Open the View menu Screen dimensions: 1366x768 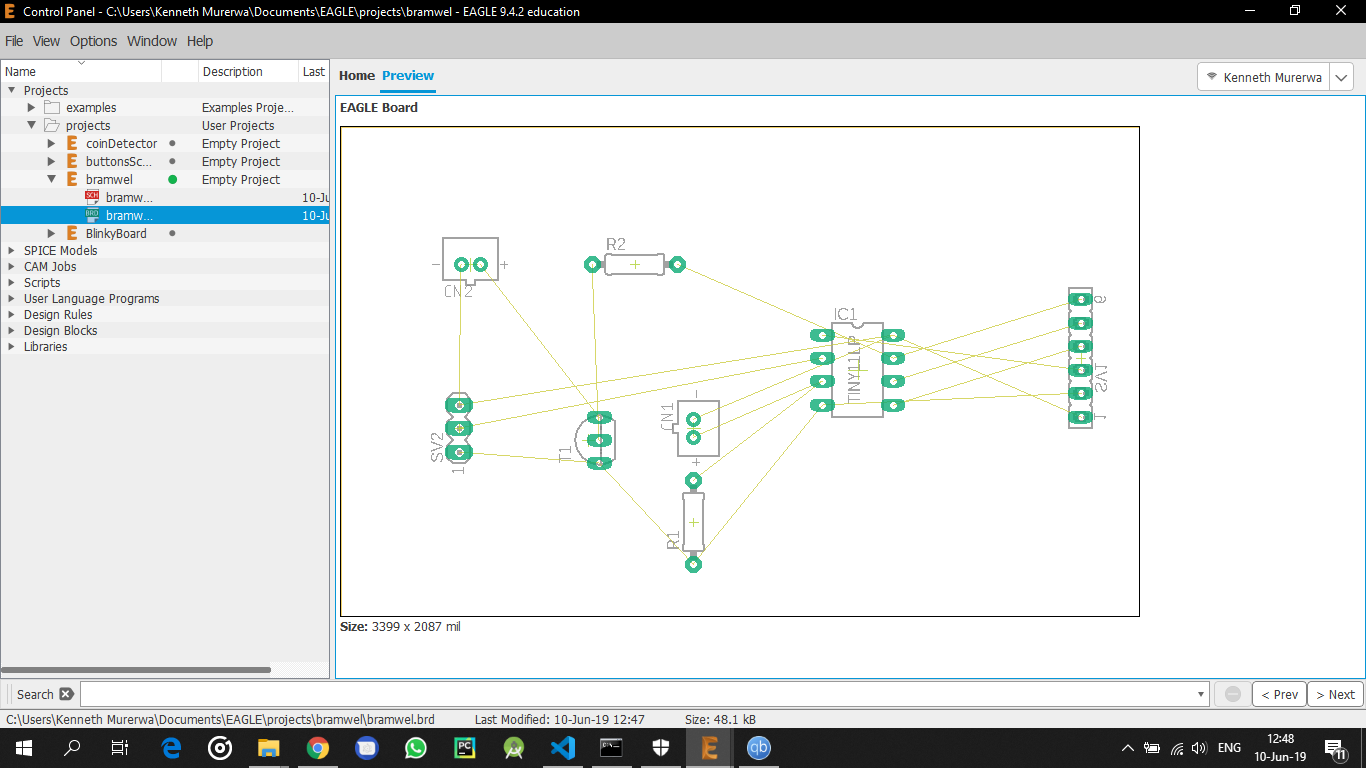click(x=46, y=41)
